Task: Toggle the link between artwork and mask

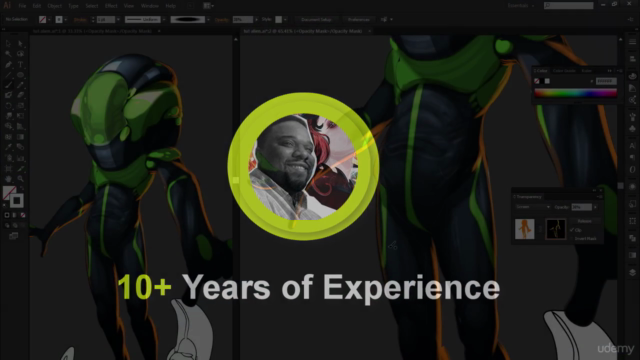Action: (x=540, y=229)
